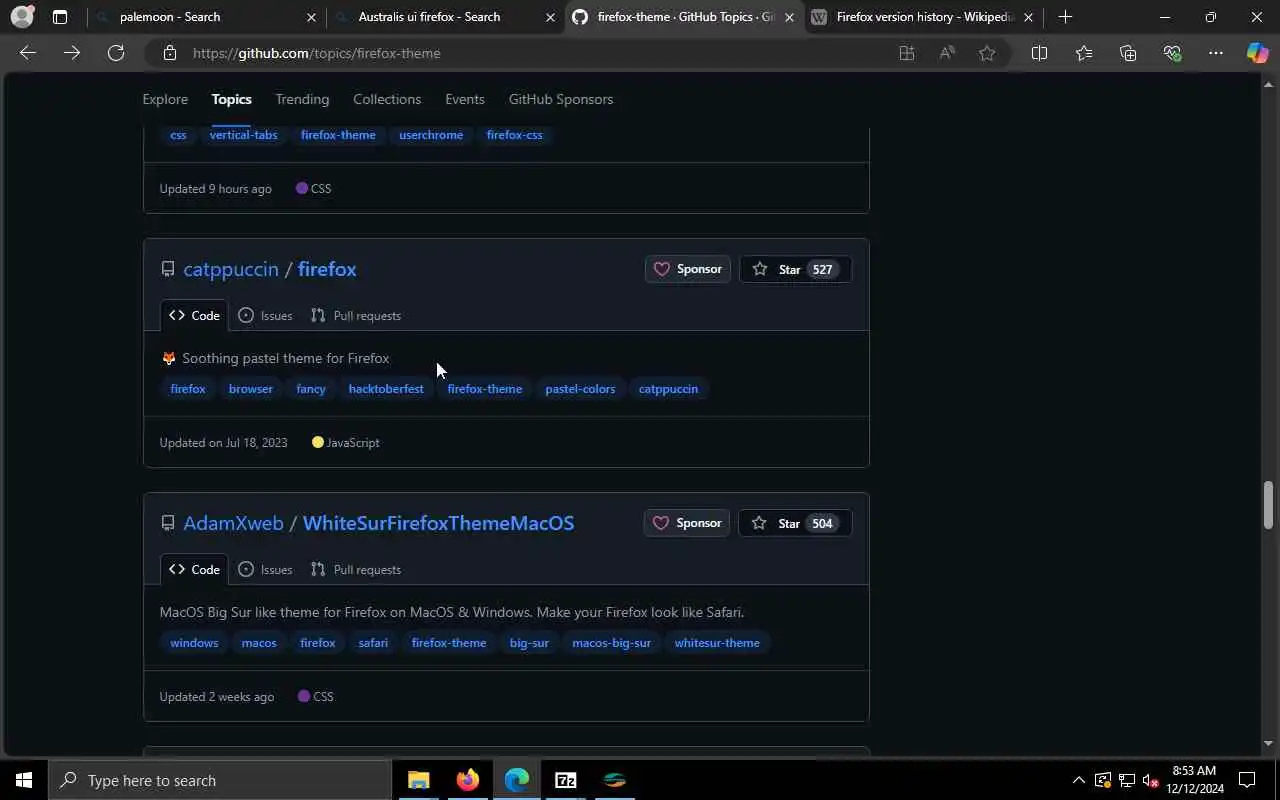The height and width of the screenshot is (800, 1280).
Task: Switch to Firefox version history Wikipedia tab
Action: click(x=922, y=17)
